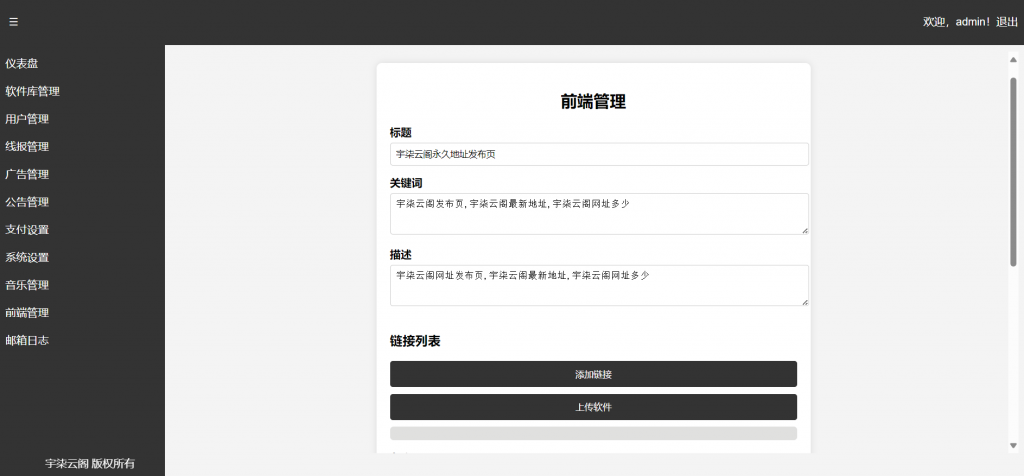
Task: Go to 系统设置
Action: point(27,257)
